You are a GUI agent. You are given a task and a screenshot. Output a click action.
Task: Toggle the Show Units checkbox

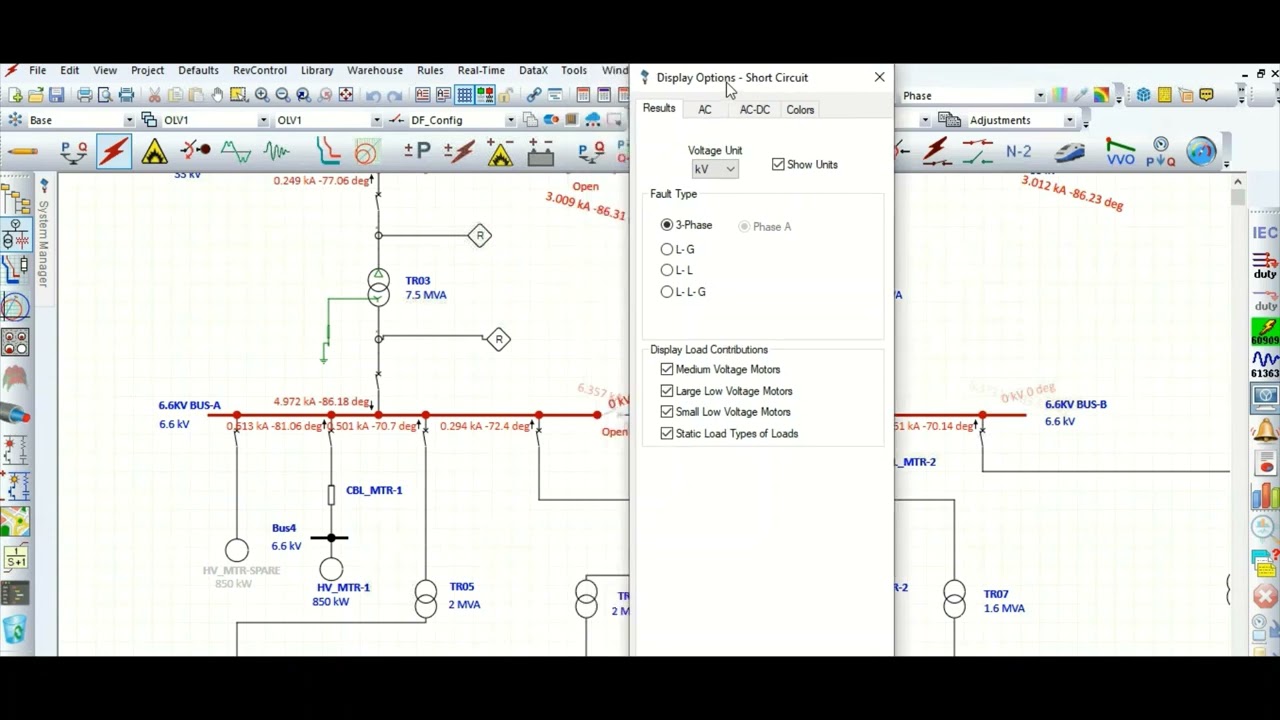coord(778,164)
